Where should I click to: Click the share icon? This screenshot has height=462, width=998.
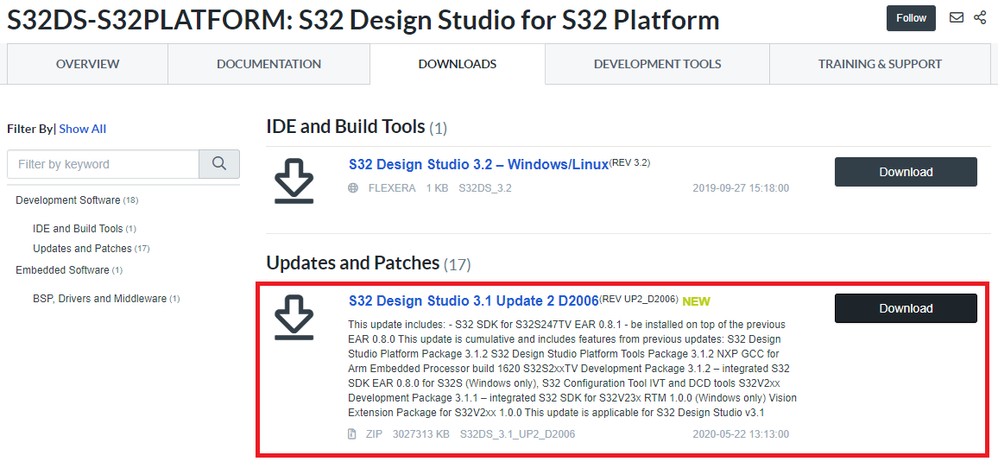coord(980,18)
